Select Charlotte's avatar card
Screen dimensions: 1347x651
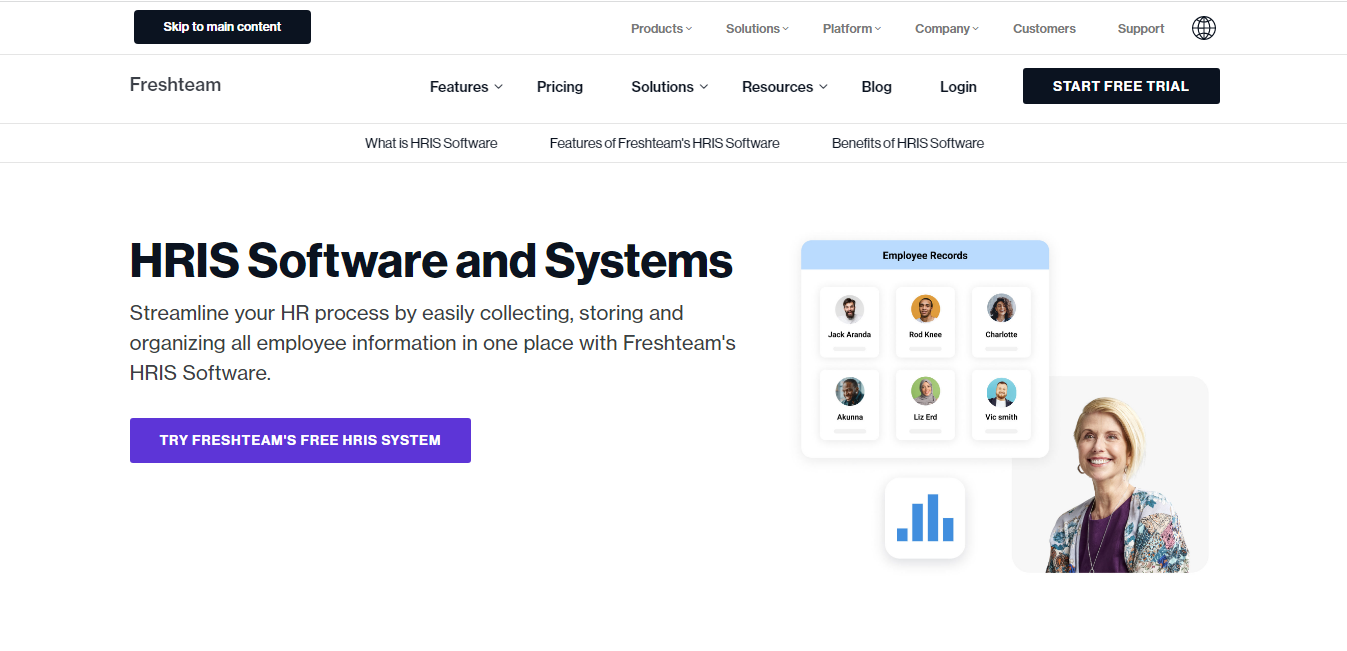(1001, 322)
